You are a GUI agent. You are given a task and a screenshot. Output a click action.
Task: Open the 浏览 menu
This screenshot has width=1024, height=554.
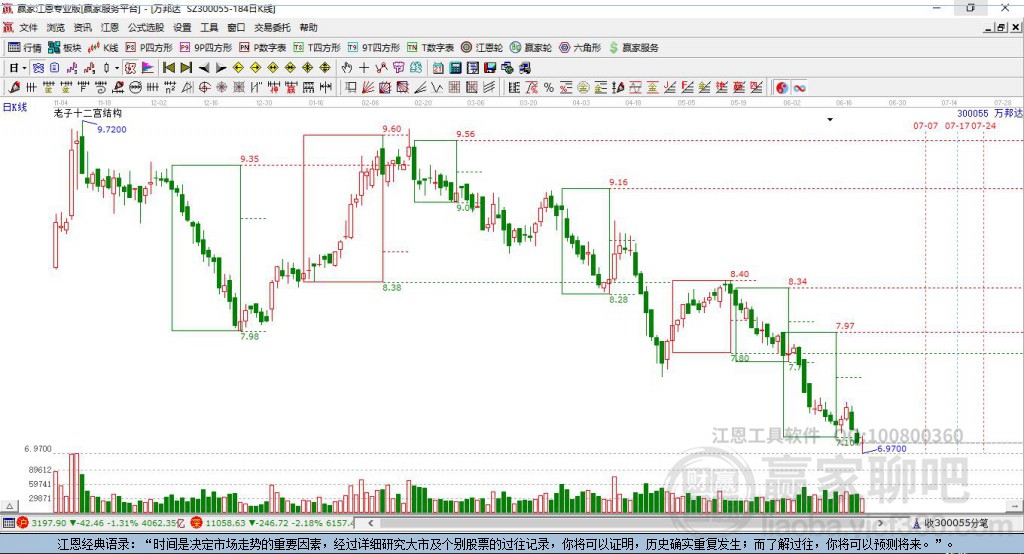tap(56, 27)
